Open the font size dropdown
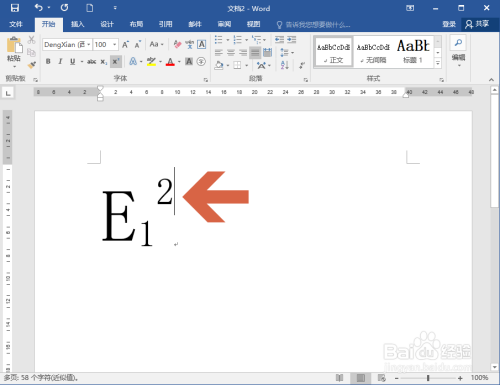Screen dimensions: 500x385 114,44
